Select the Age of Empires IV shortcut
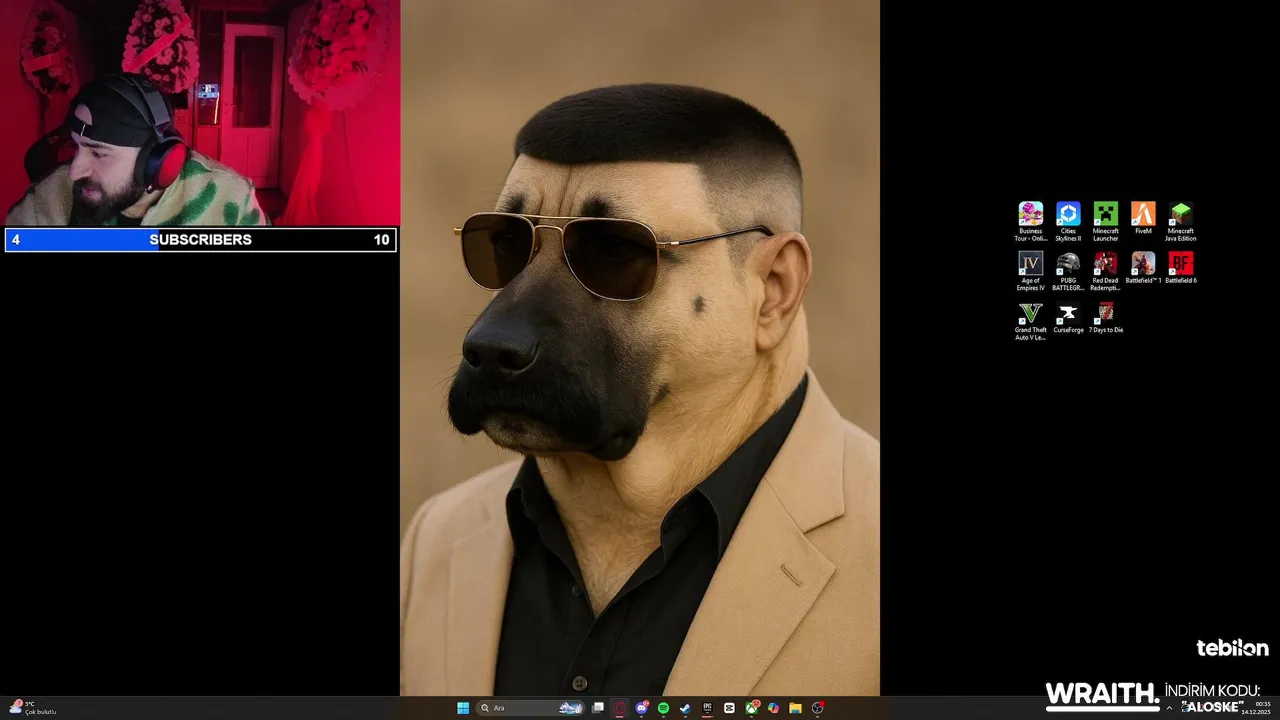 coord(1030,270)
